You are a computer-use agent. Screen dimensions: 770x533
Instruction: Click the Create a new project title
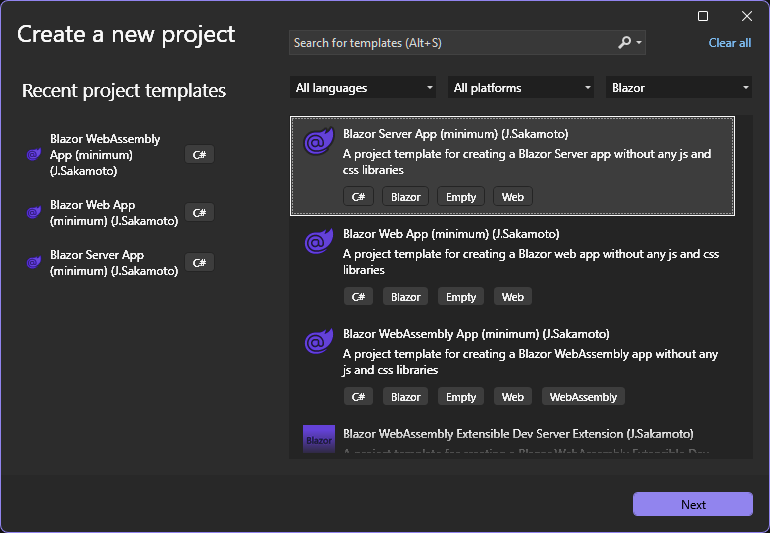tap(126, 34)
